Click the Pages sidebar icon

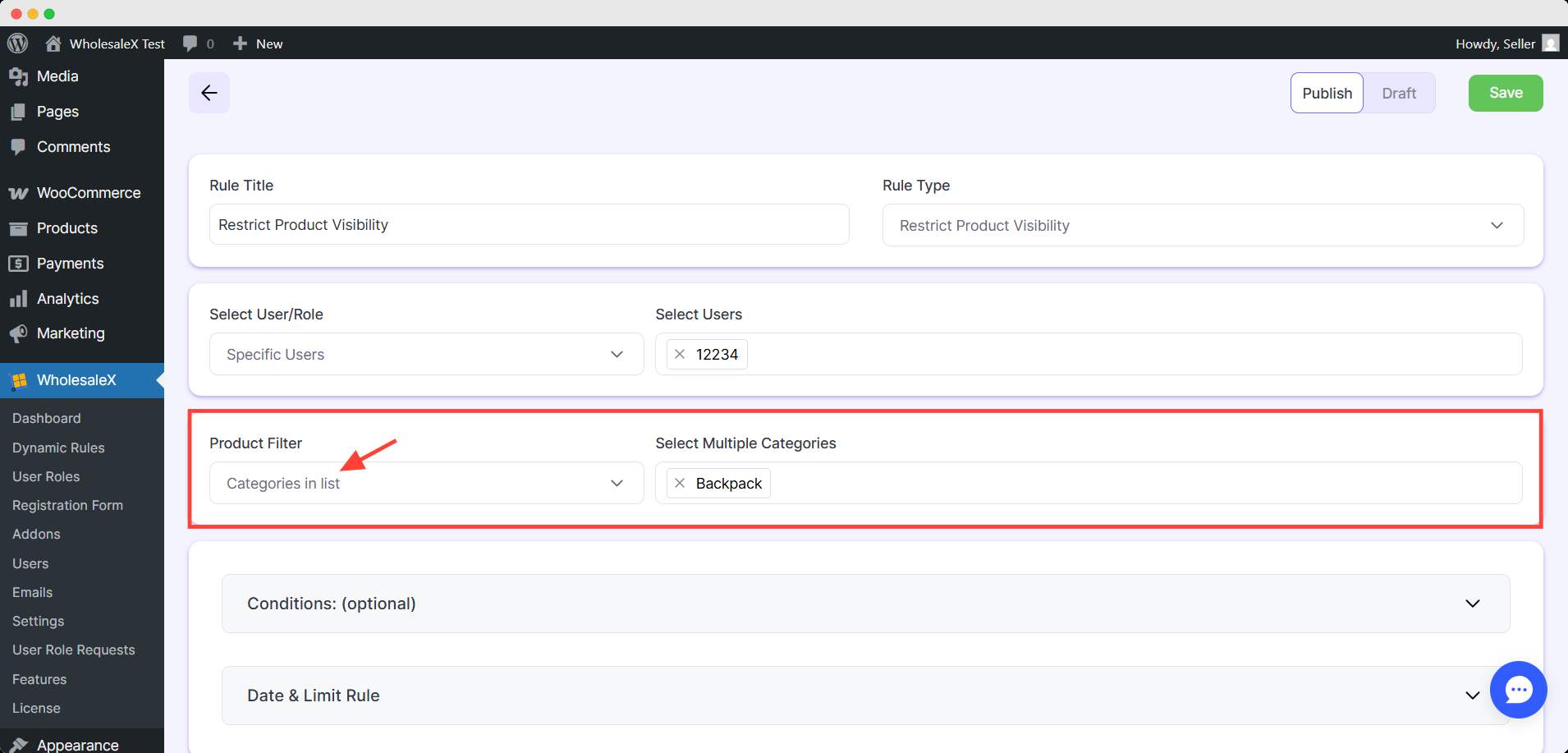click(x=18, y=112)
